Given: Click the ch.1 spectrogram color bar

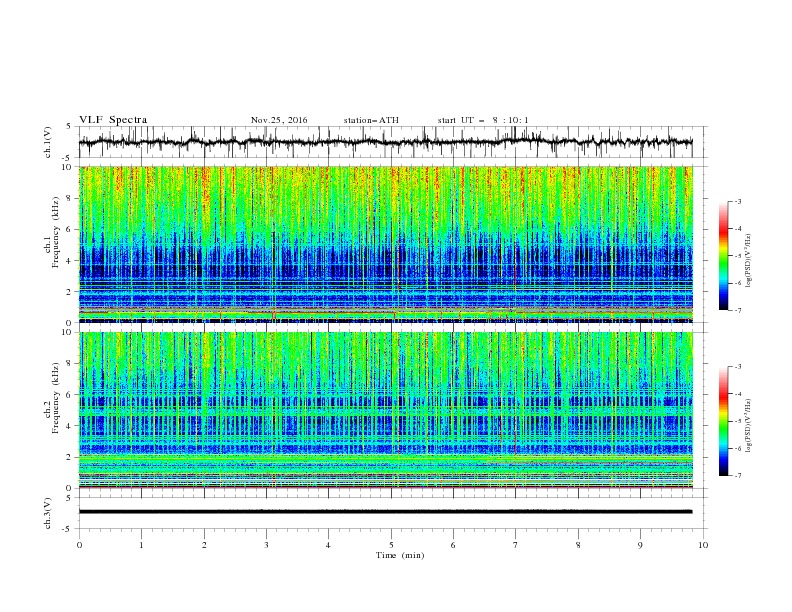Looking at the screenshot, I should tap(723, 256).
